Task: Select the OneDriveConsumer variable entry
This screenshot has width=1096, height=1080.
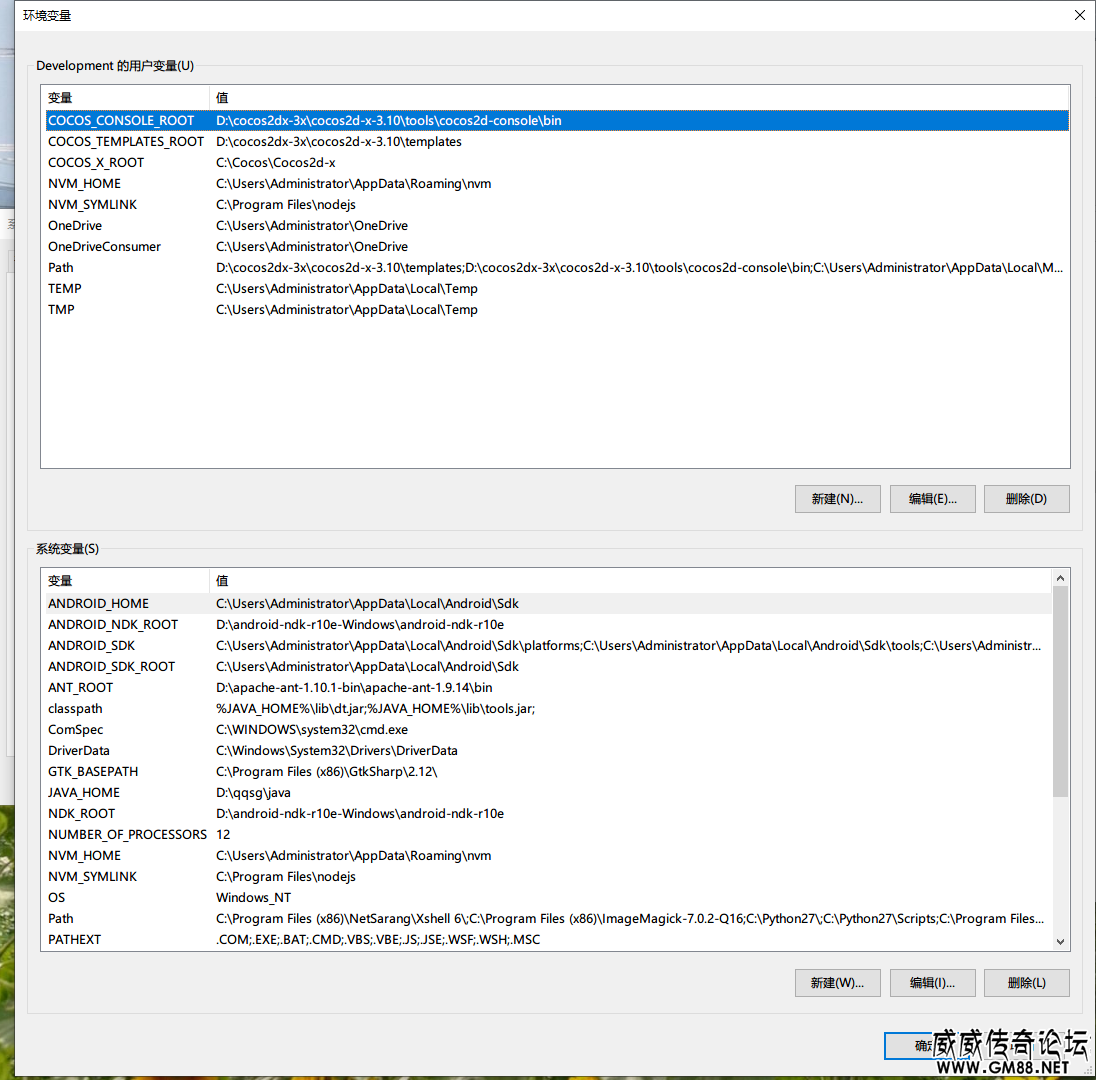Action: pyautogui.click(x=104, y=247)
